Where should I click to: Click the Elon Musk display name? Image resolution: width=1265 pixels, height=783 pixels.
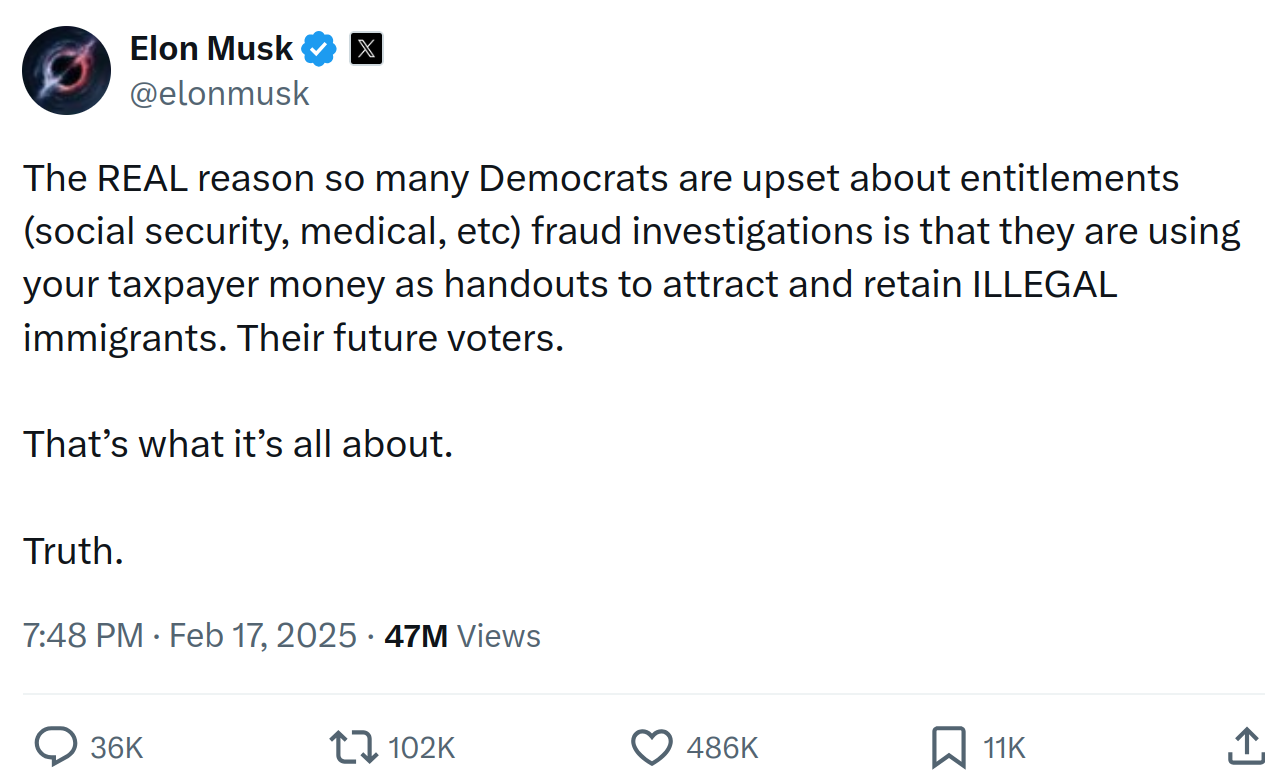[x=211, y=47]
